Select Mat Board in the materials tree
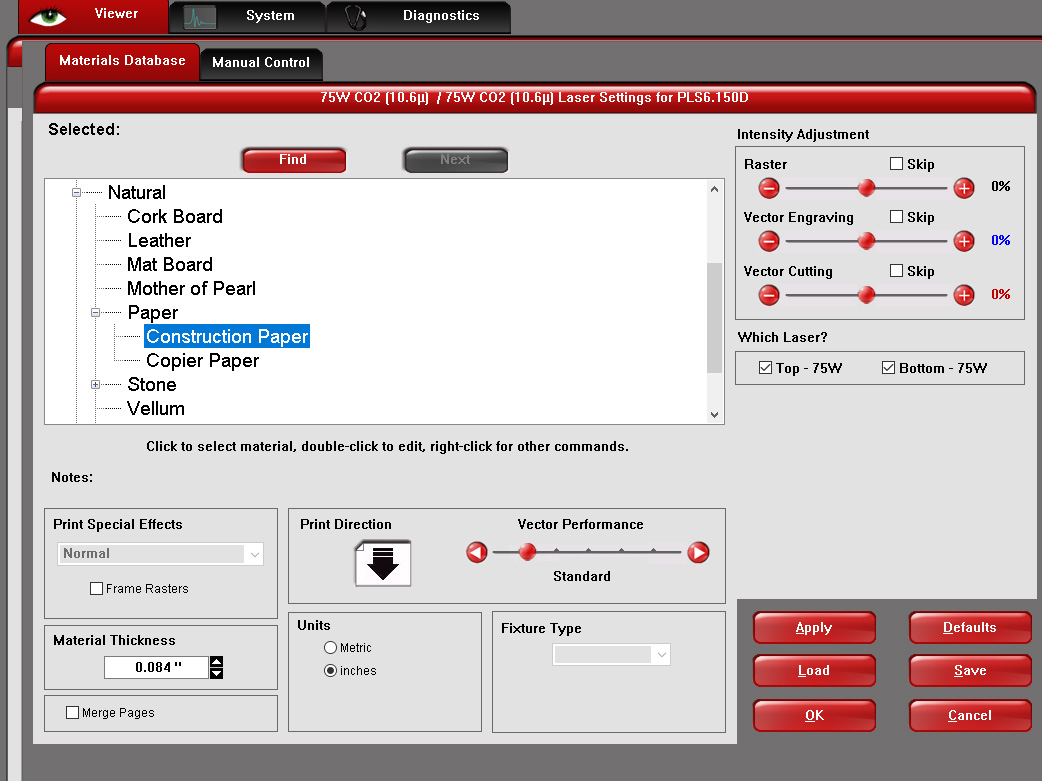Viewport: 1042px width, 781px height. tap(170, 265)
